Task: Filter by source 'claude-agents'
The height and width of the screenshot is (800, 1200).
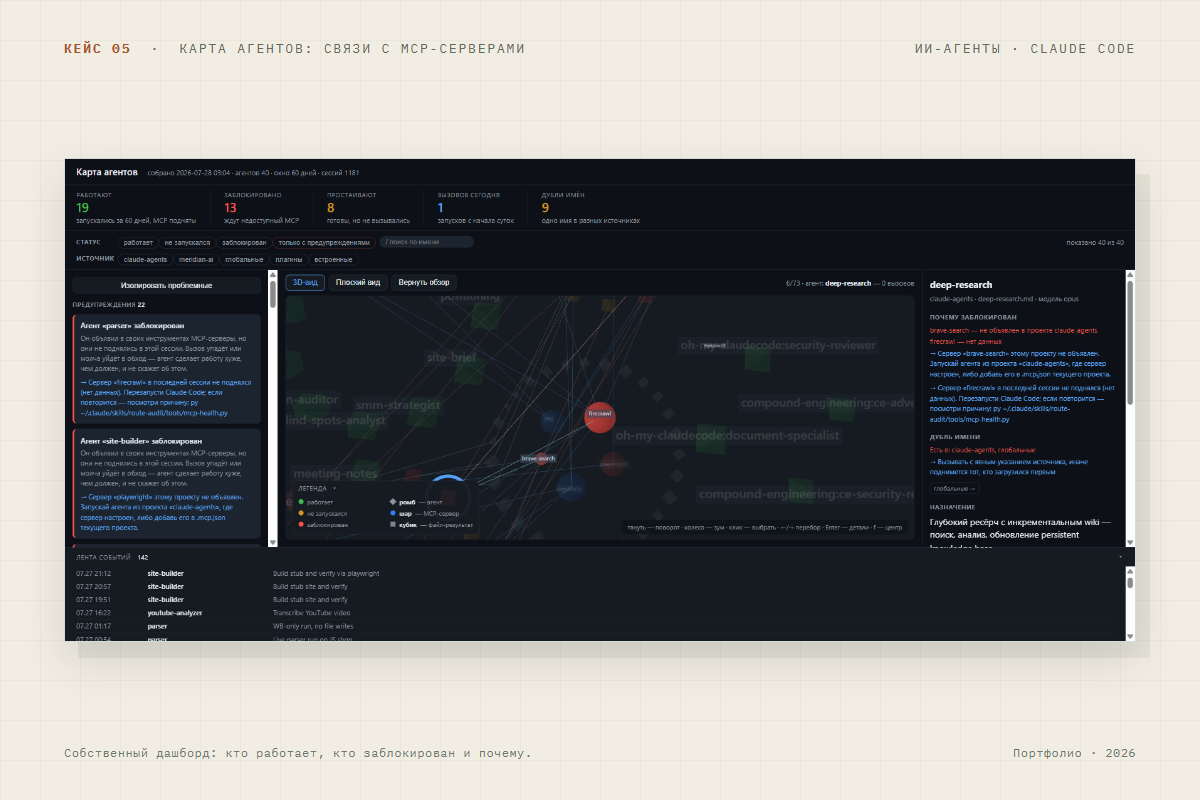Action: click(x=146, y=259)
